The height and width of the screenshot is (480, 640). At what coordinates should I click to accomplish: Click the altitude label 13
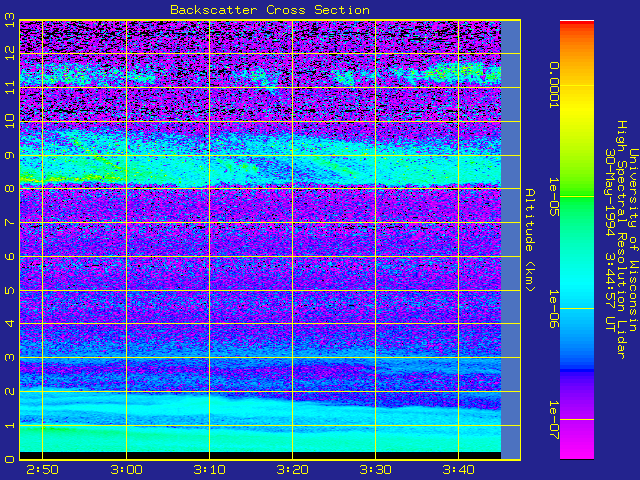(10, 20)
